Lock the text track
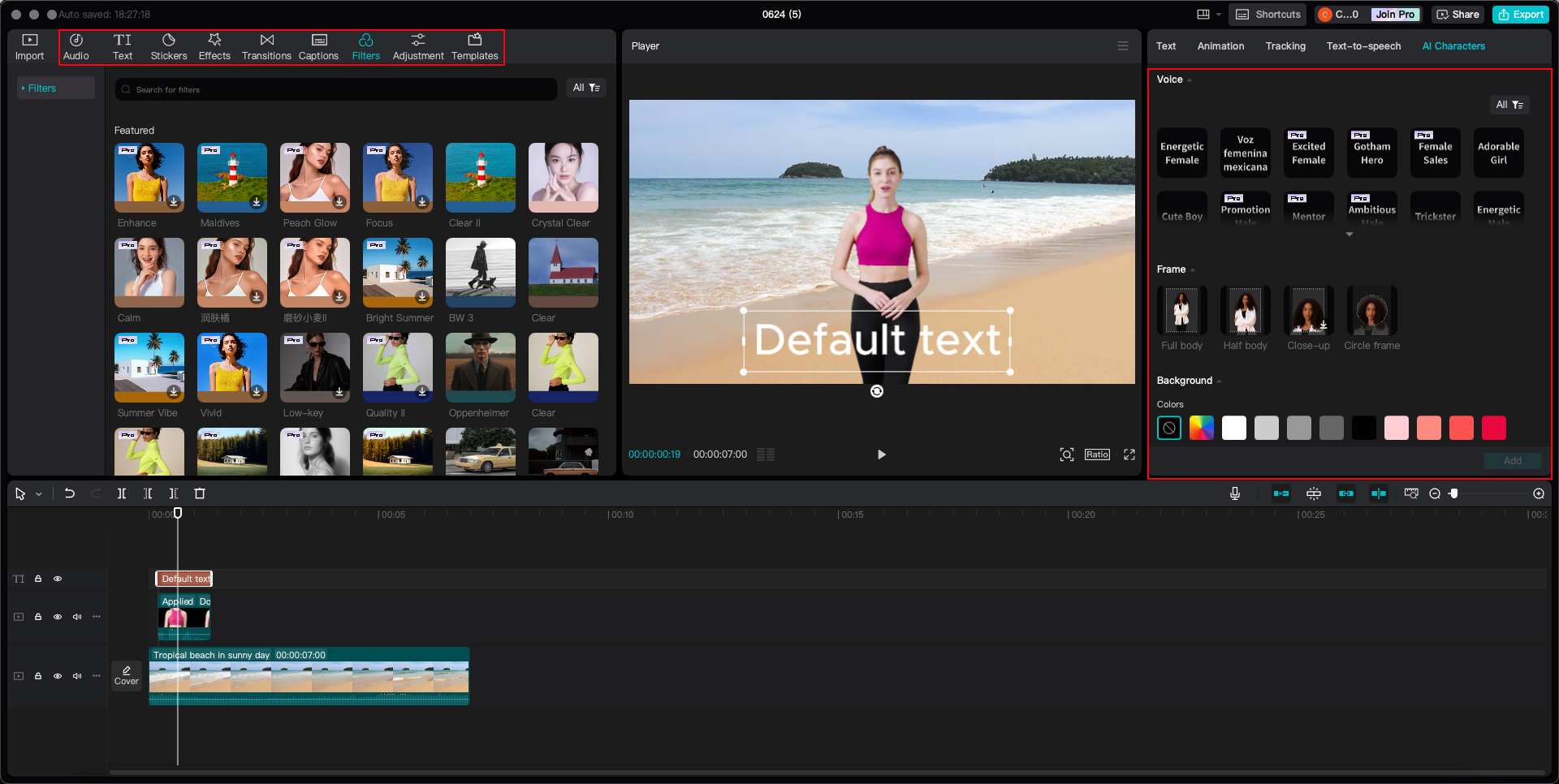Viewport: 1559px width, 784px height. point(38,579)
